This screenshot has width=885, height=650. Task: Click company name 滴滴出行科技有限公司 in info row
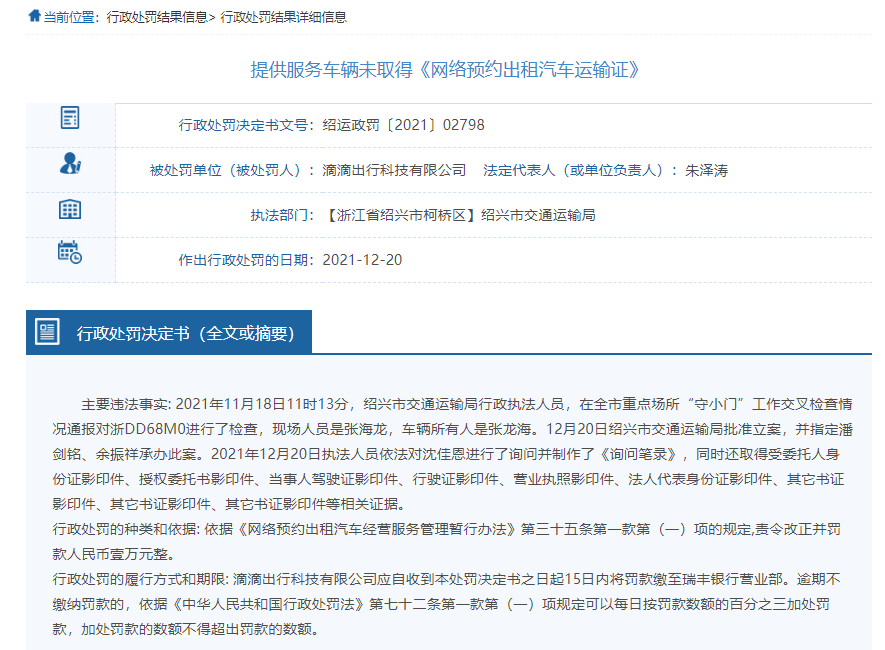point(394,170)
